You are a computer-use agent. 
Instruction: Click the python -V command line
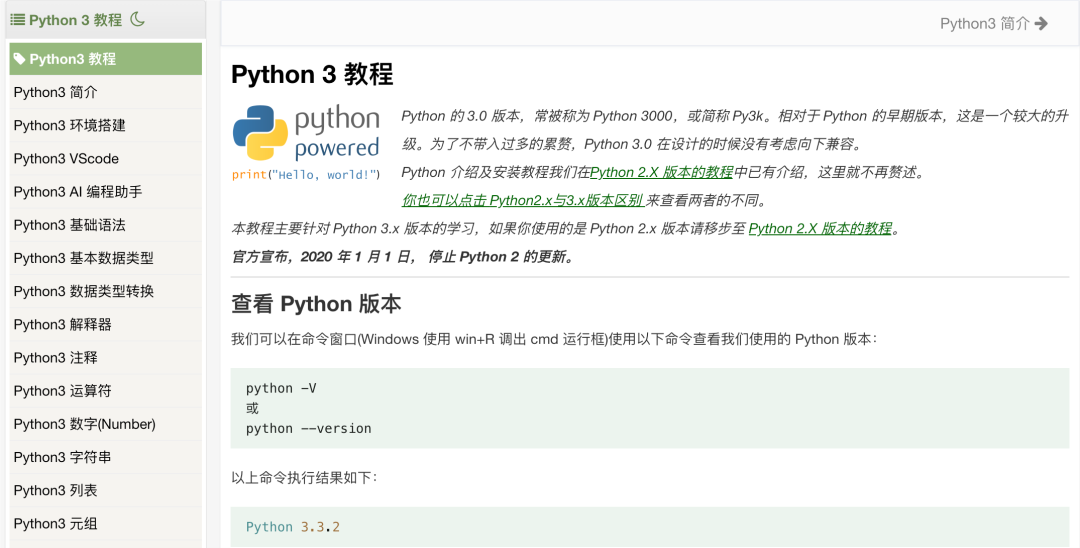(281, 388)
